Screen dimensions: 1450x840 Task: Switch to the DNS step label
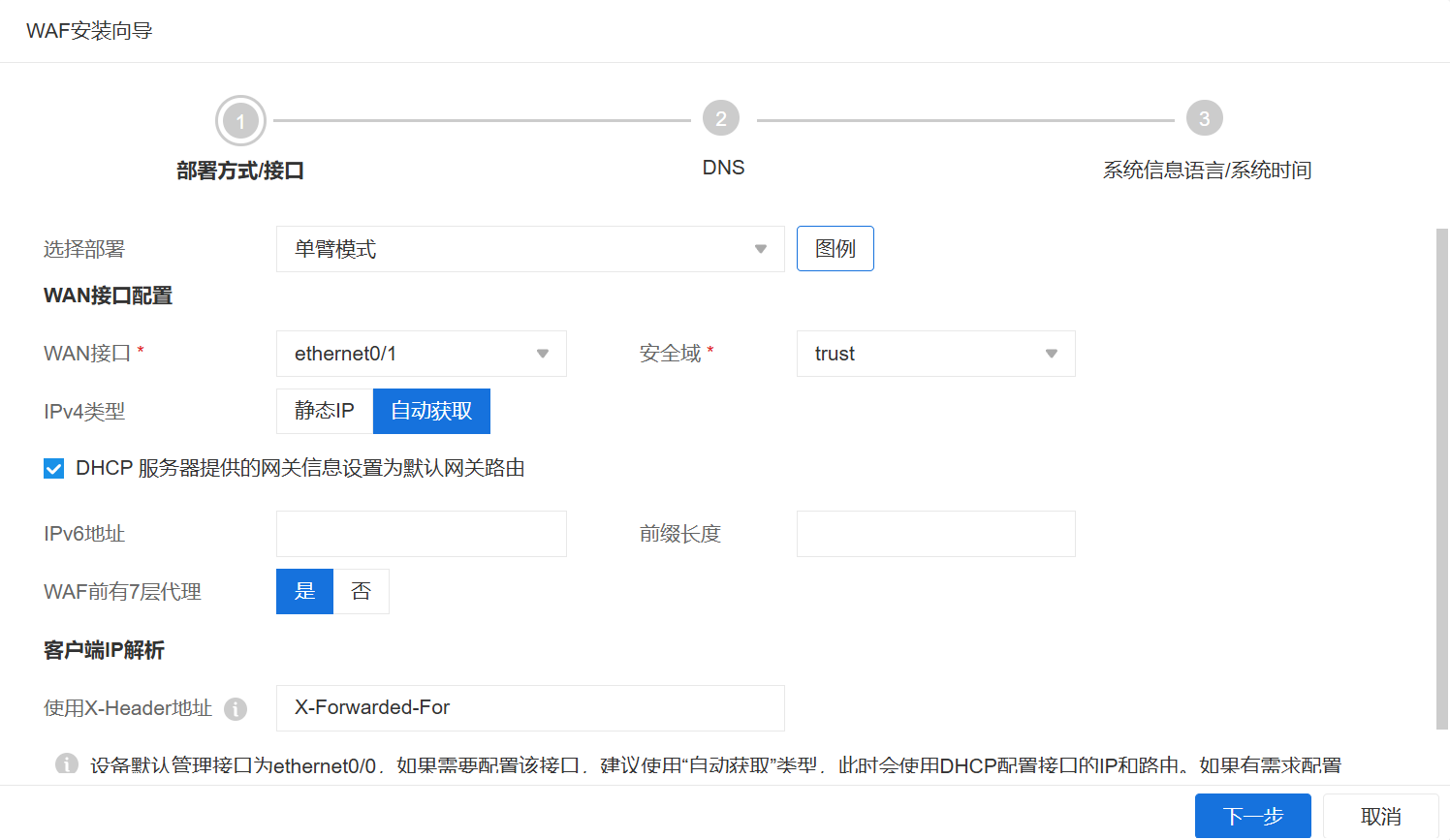click(723, 168)
